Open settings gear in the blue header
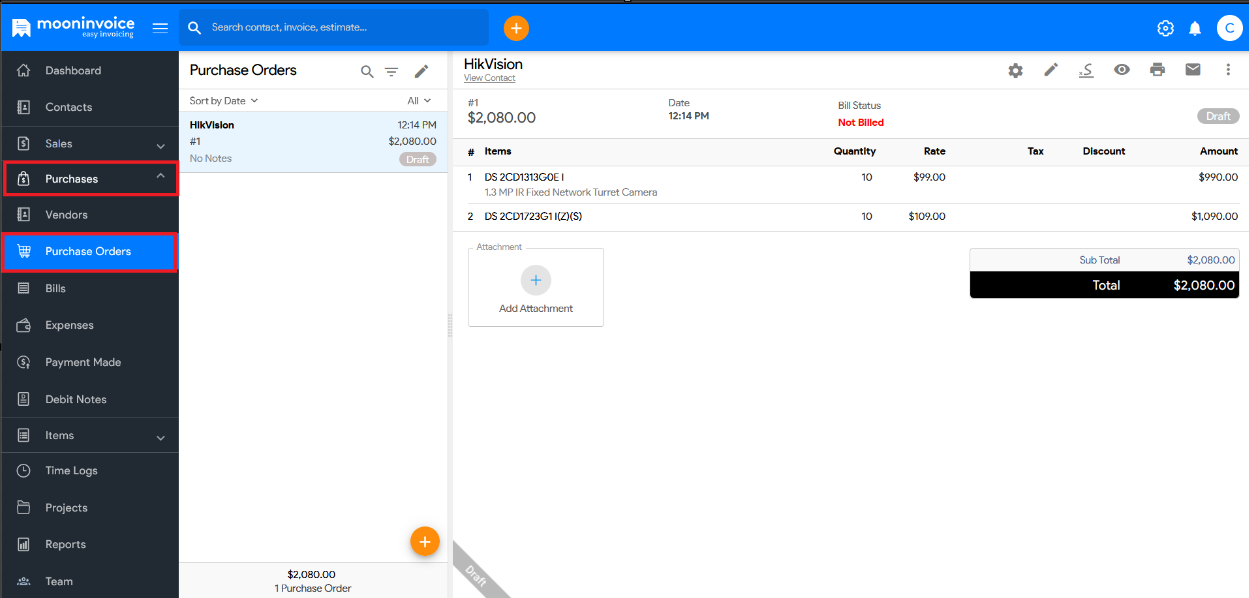Image resolution: width=1249 pixels, height=598 pixels. (1165, 28)
